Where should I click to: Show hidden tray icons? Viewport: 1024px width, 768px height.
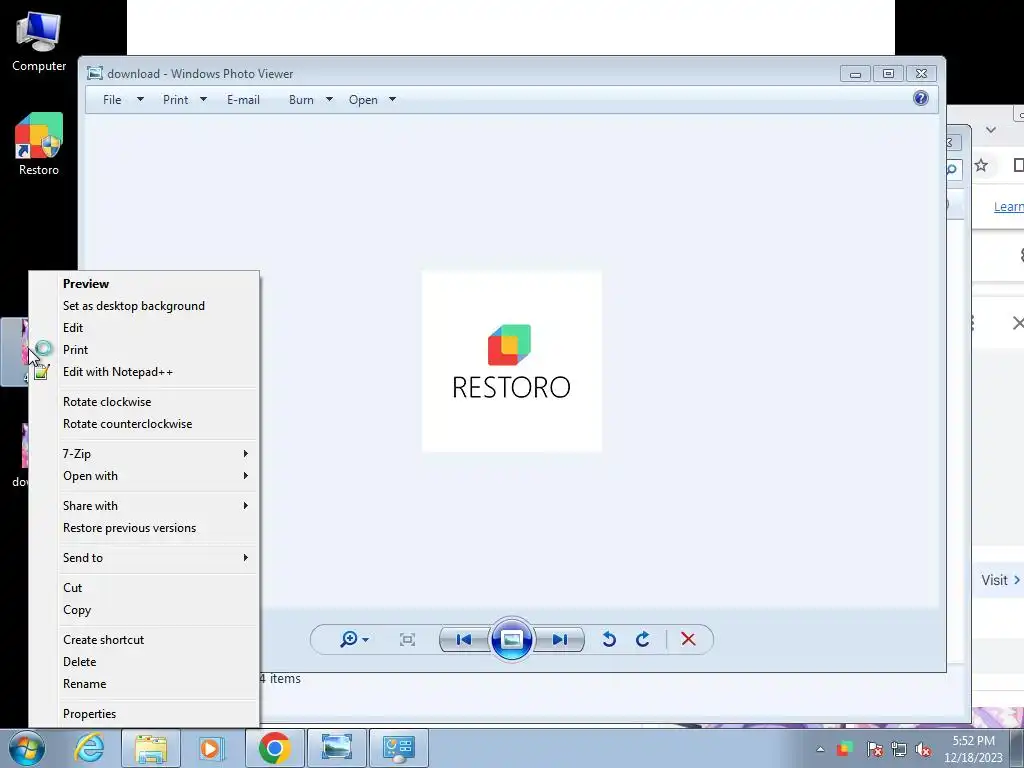pos(820,749)
